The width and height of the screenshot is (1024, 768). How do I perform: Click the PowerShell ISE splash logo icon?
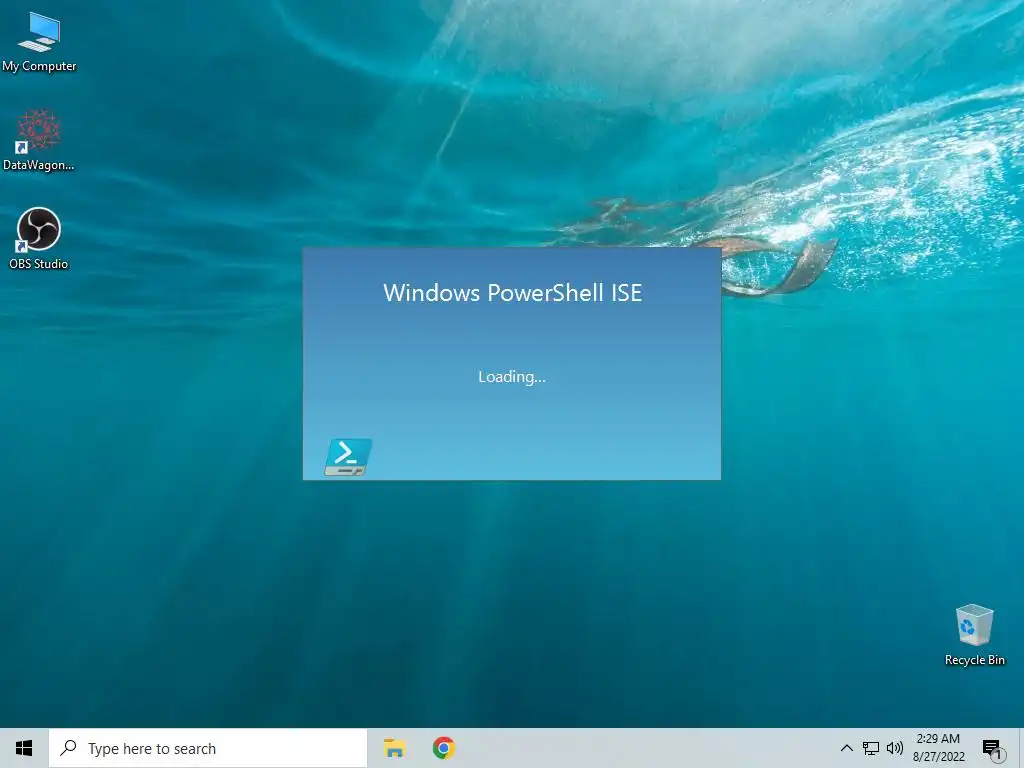point(348,456)
